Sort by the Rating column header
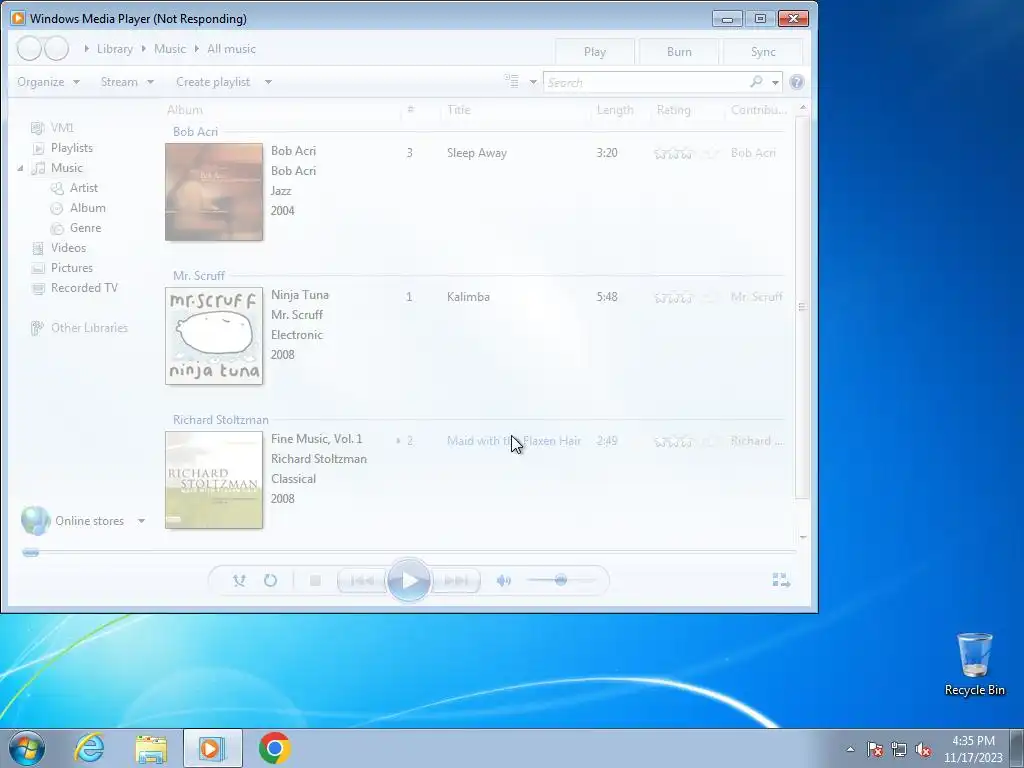 (673, 110)
